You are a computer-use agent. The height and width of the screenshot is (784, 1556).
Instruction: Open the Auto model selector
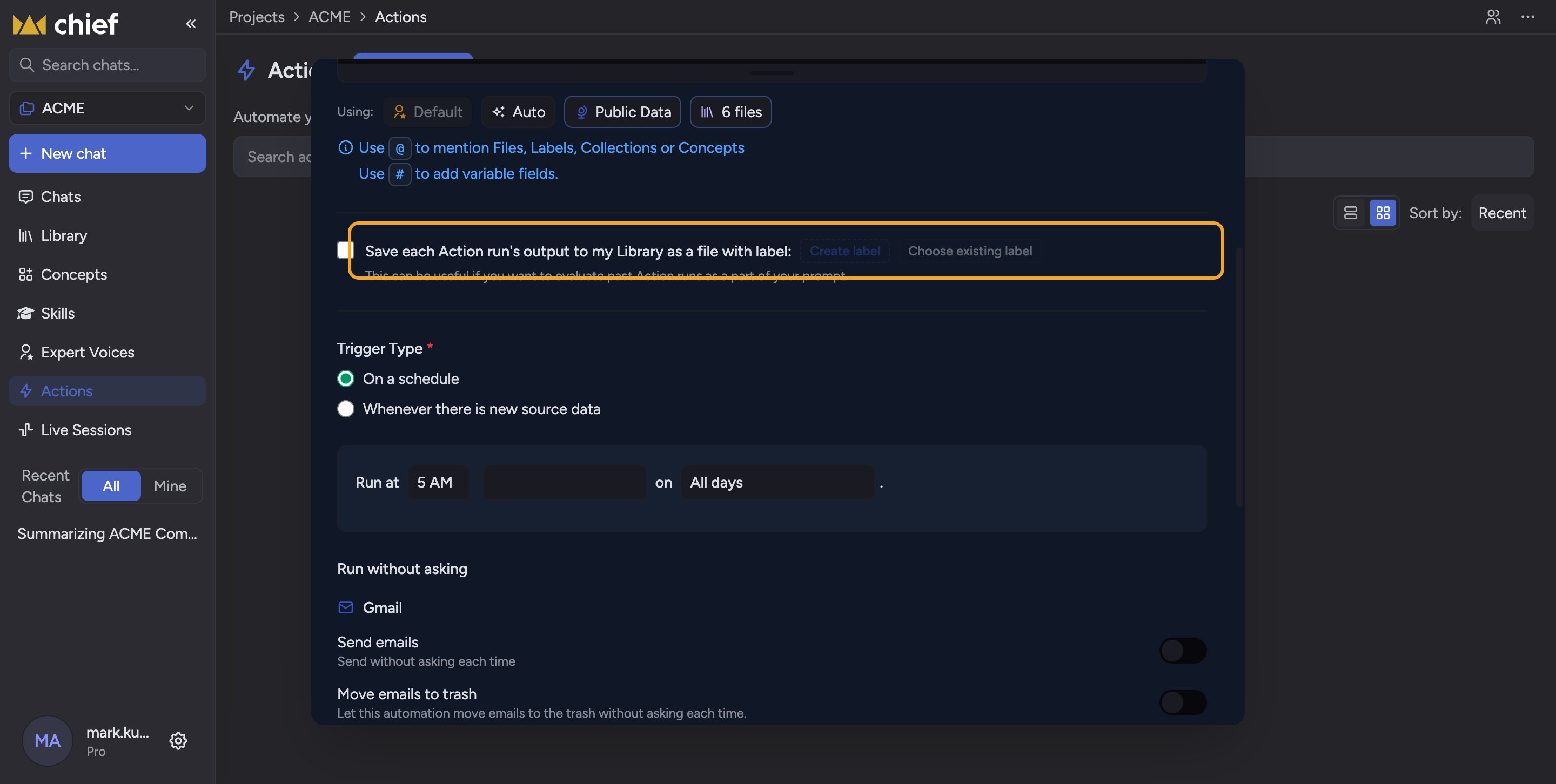[518, 112]
